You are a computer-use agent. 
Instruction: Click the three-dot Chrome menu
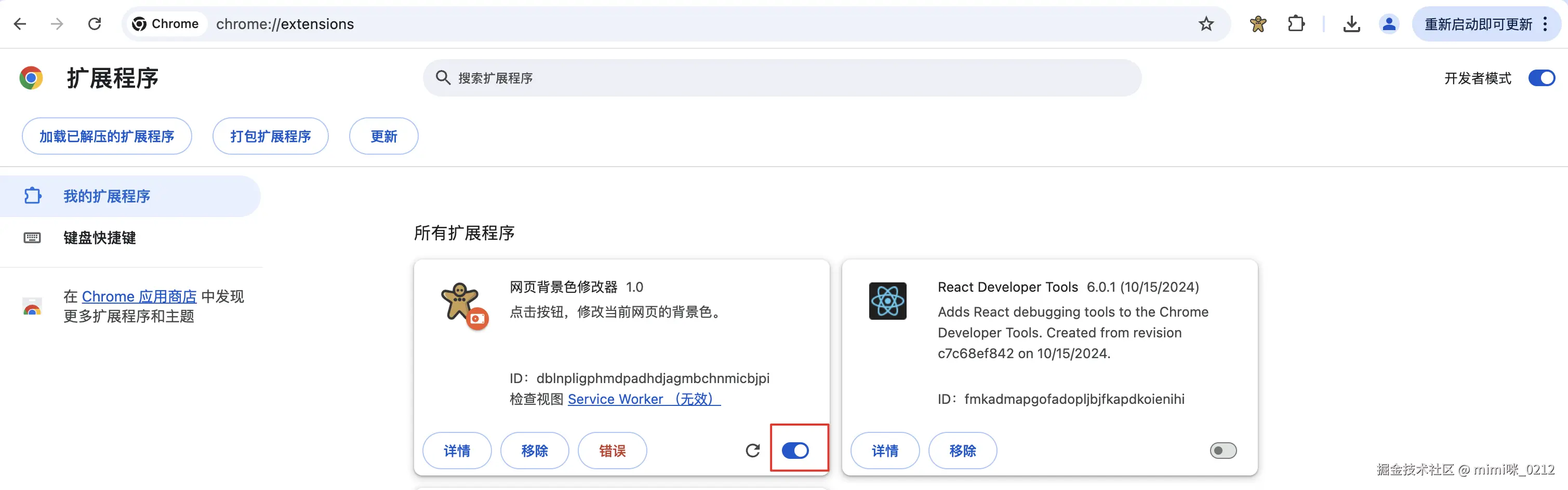point(1546,24)
